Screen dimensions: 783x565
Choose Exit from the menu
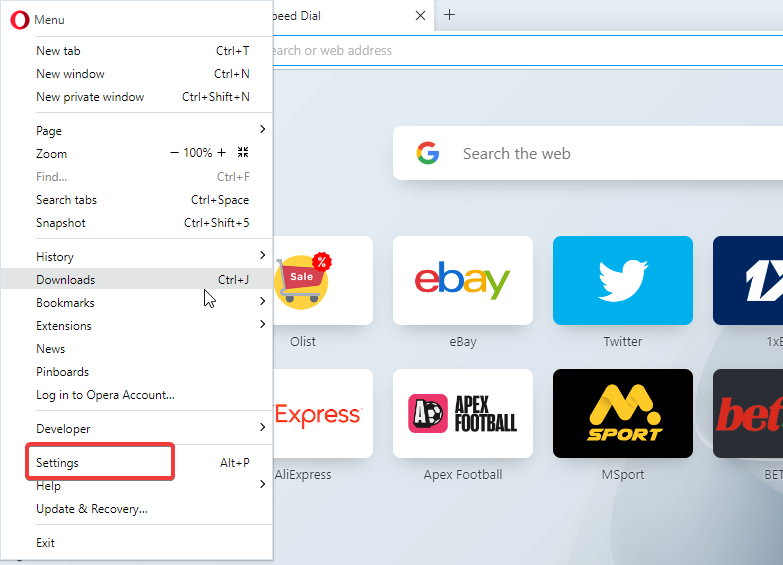pyautogui.click(x=137, y=543)
